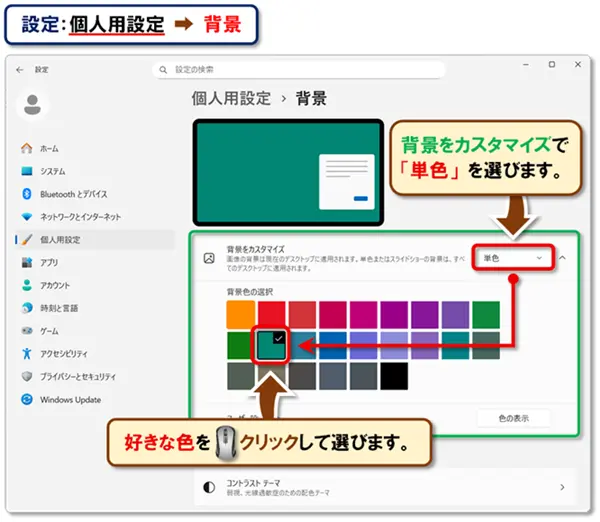Pick the dark green swatch starting second row
The width and height of the screenshot is (600, 522).
[x=240, y=345]
